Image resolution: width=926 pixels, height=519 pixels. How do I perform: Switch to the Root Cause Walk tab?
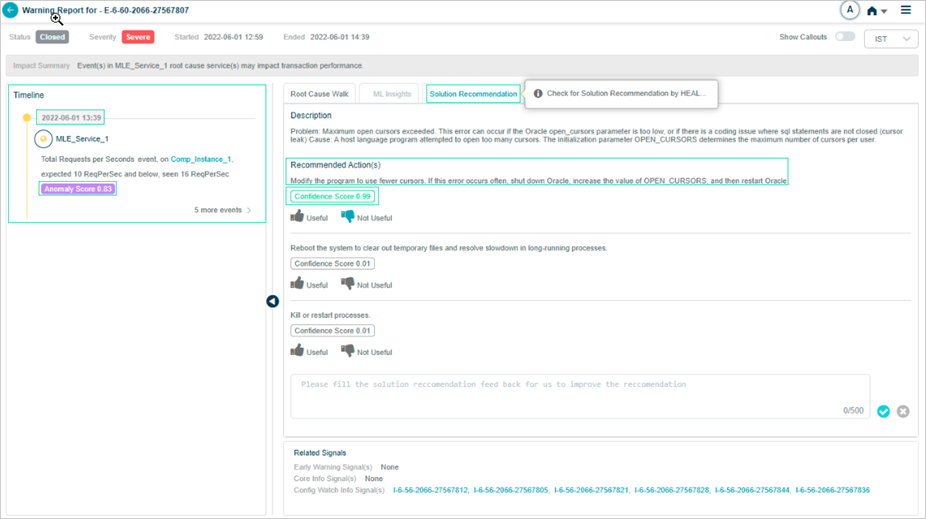[319, 94]
